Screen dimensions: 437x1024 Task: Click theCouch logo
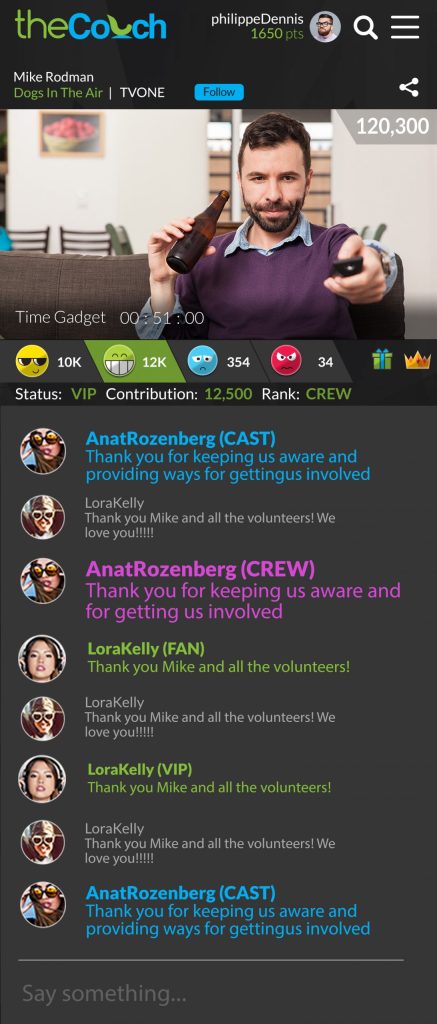pos(91,25)
